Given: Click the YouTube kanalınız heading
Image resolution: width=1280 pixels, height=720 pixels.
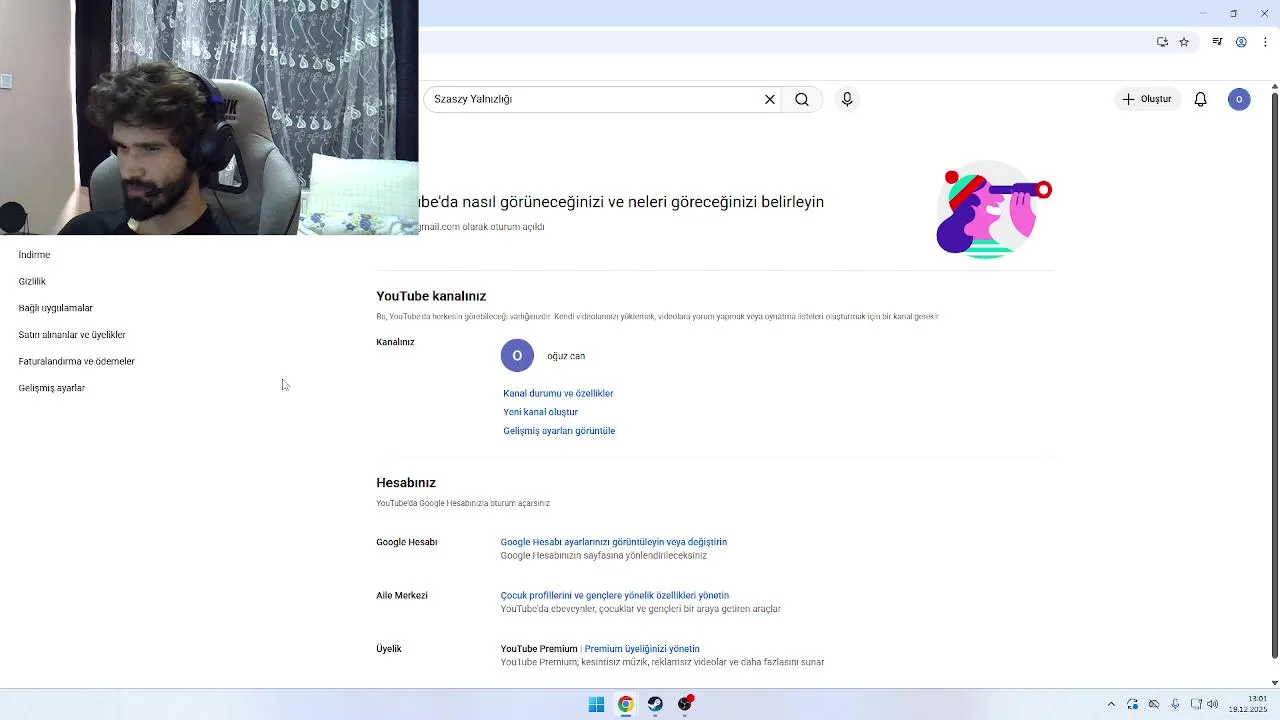Looking at the screenshot, I should pos(431,296).
